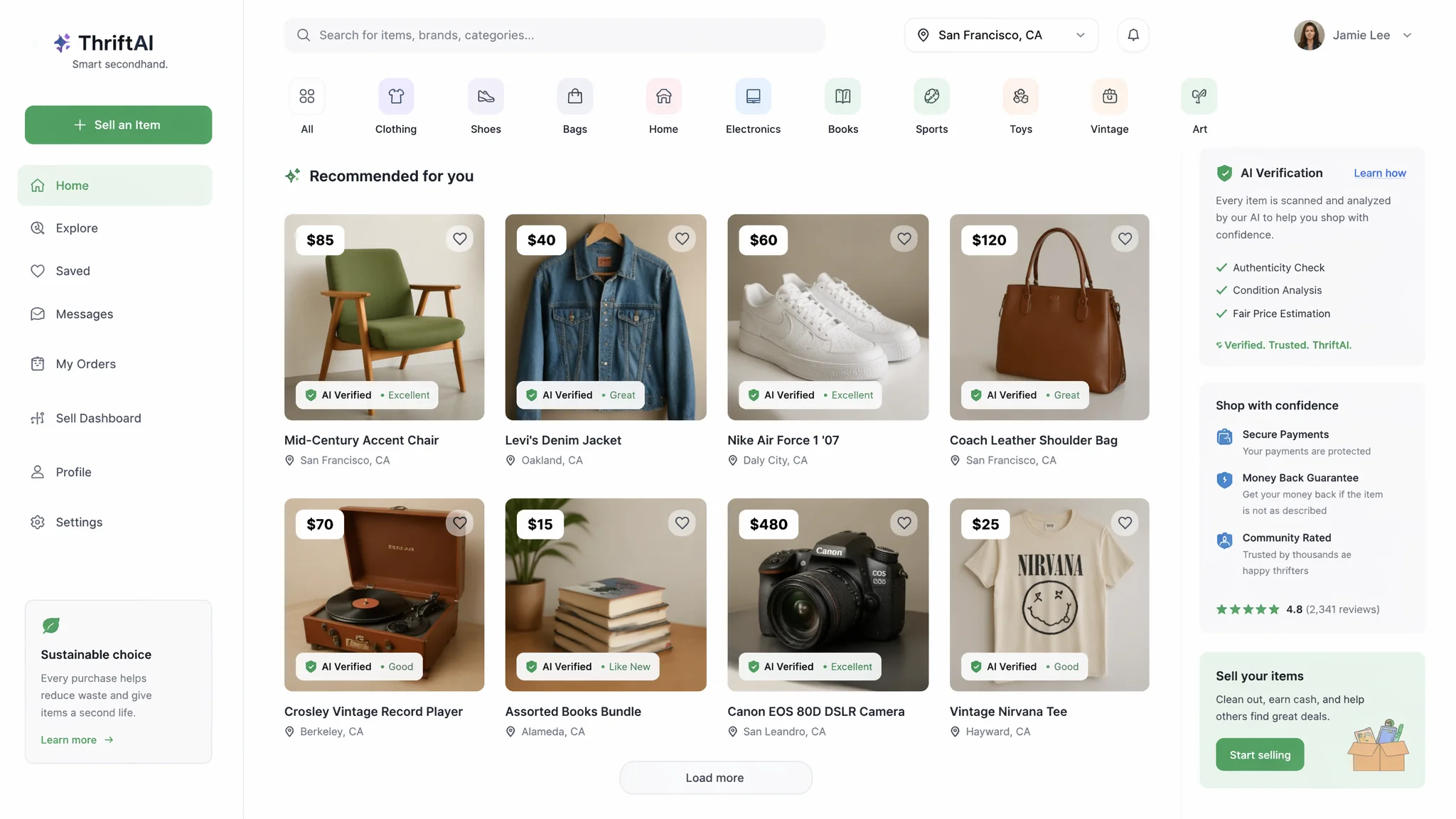
Task: Browse the Electronics category icon
Action: pyautogui.click(x=754, y=96)
